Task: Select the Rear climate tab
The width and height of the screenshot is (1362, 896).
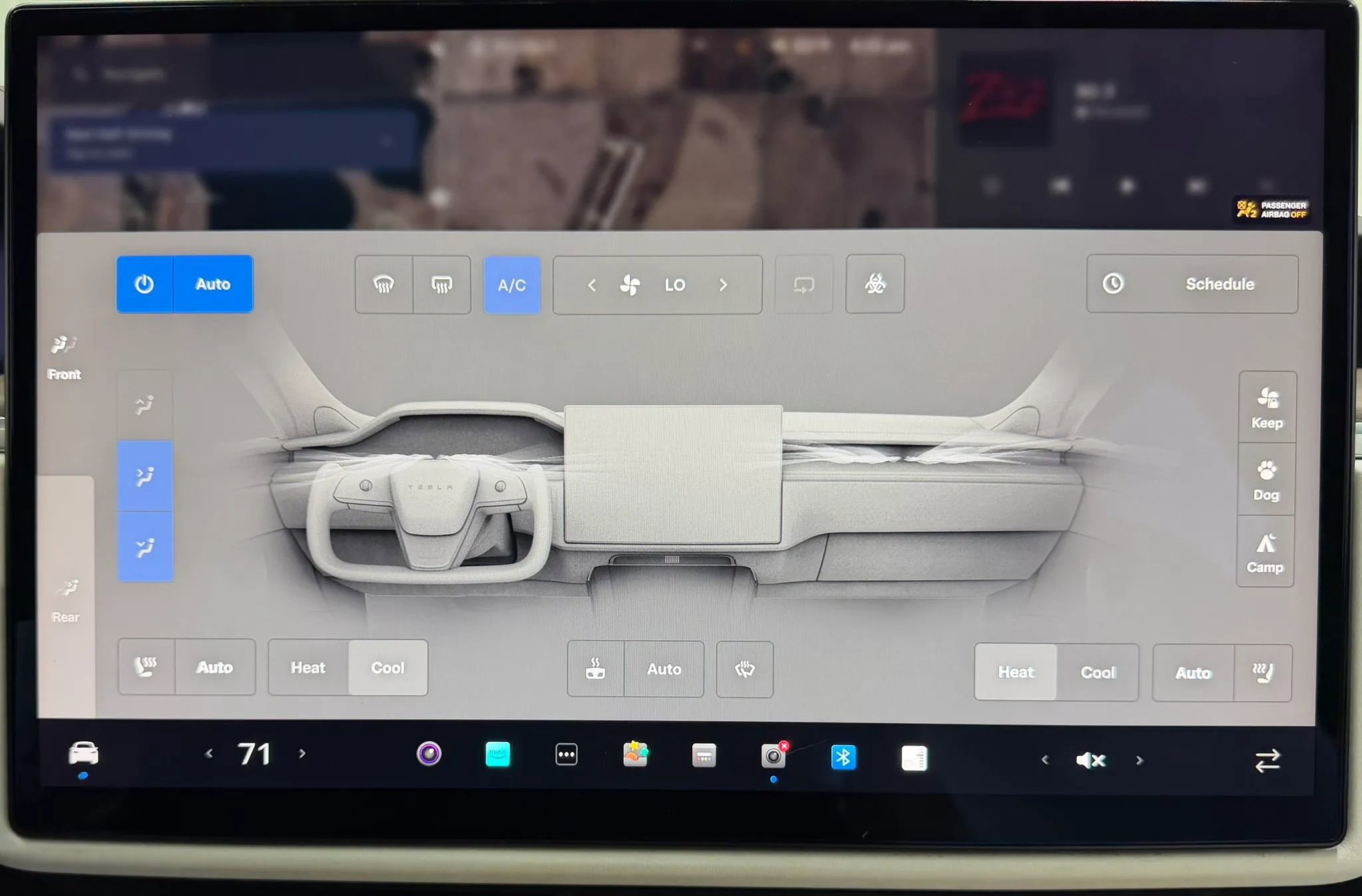Action: [x=66, y=601]
